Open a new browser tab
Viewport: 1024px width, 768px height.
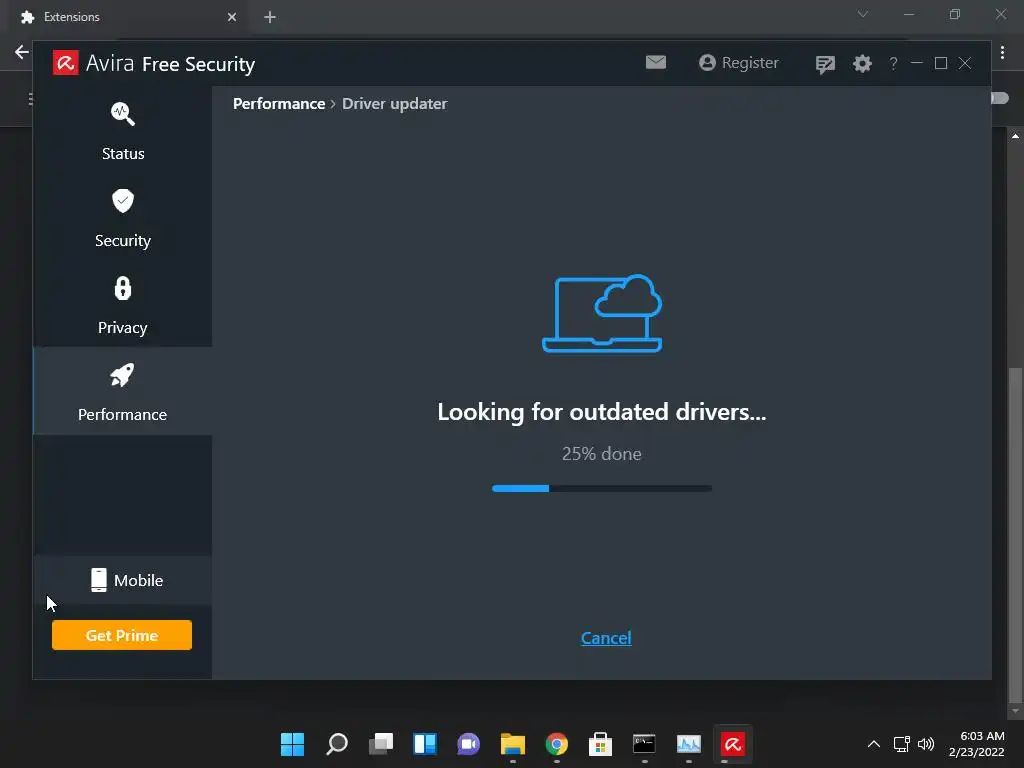coord(270,17)
